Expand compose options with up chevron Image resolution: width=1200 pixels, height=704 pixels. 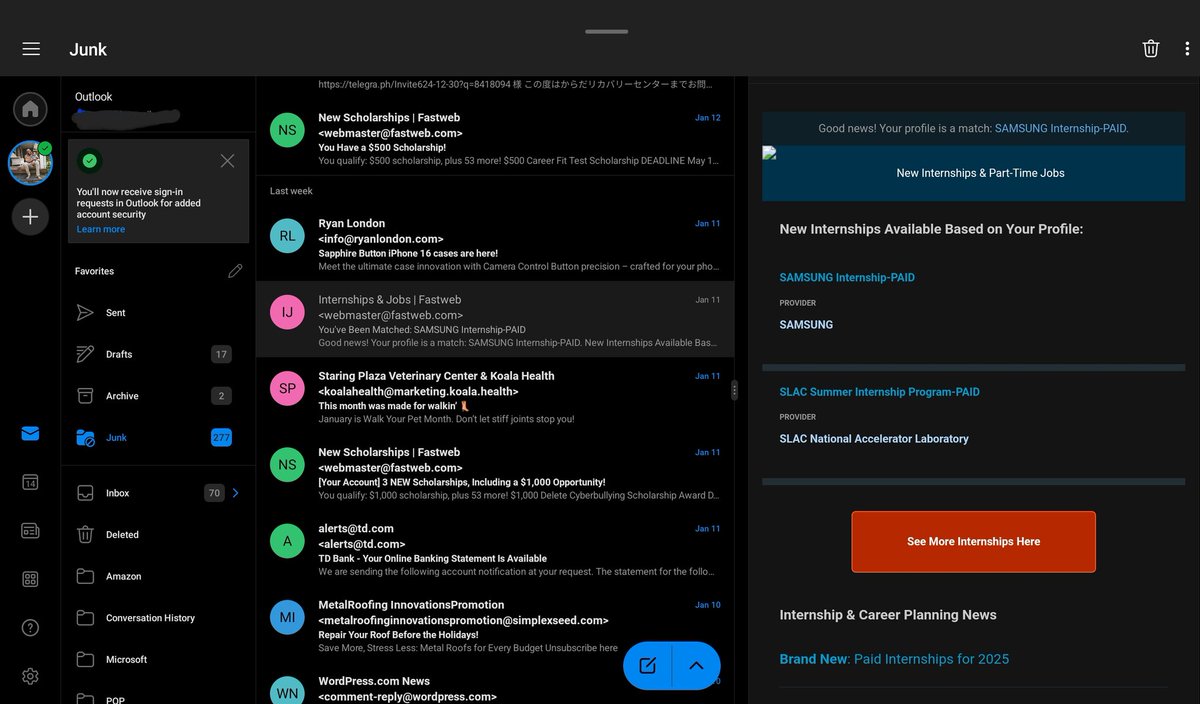pos(697,666)
